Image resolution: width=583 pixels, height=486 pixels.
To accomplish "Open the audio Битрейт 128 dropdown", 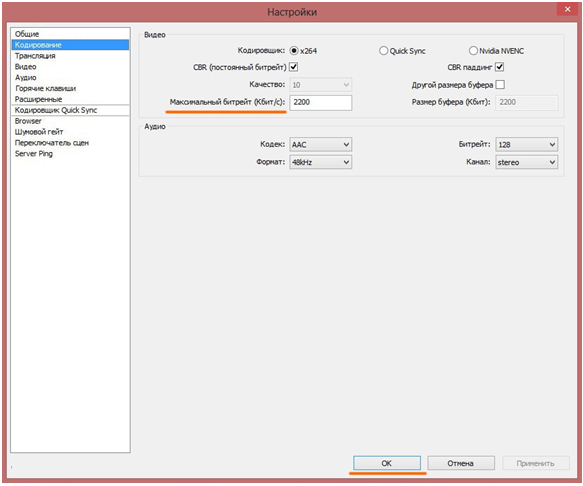I will coord(526,144).
